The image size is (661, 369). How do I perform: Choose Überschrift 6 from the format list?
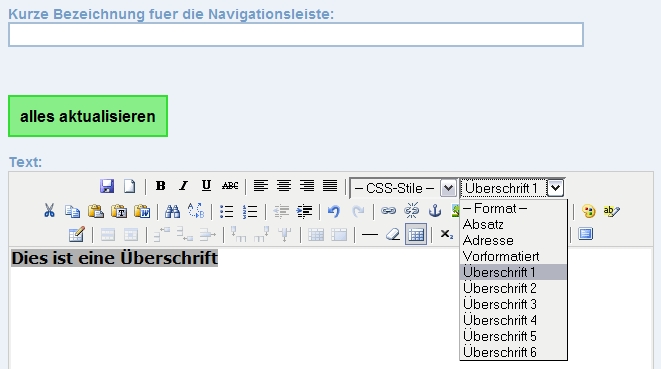point(513,352)
